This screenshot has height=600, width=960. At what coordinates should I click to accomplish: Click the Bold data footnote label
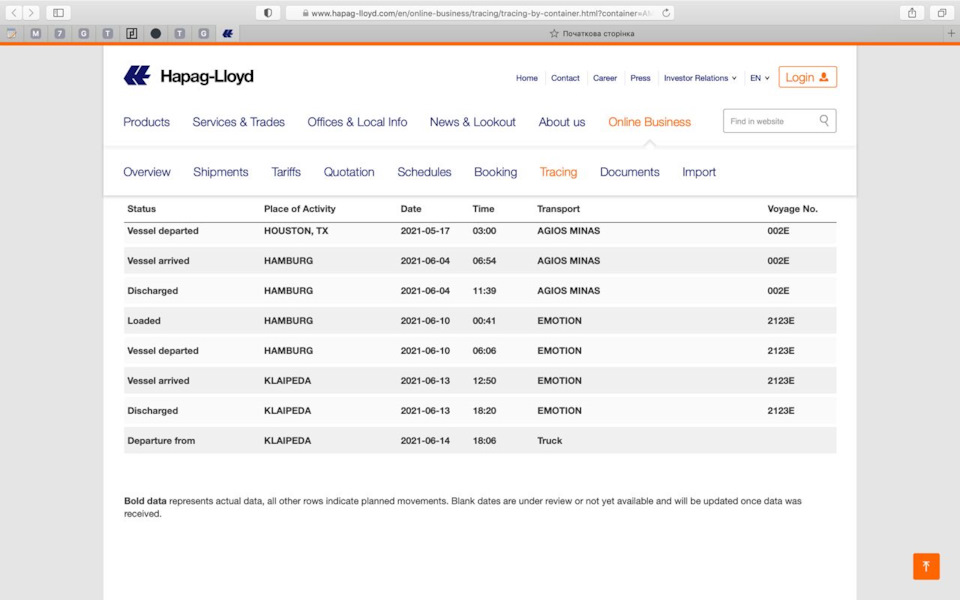click(145, 501)
